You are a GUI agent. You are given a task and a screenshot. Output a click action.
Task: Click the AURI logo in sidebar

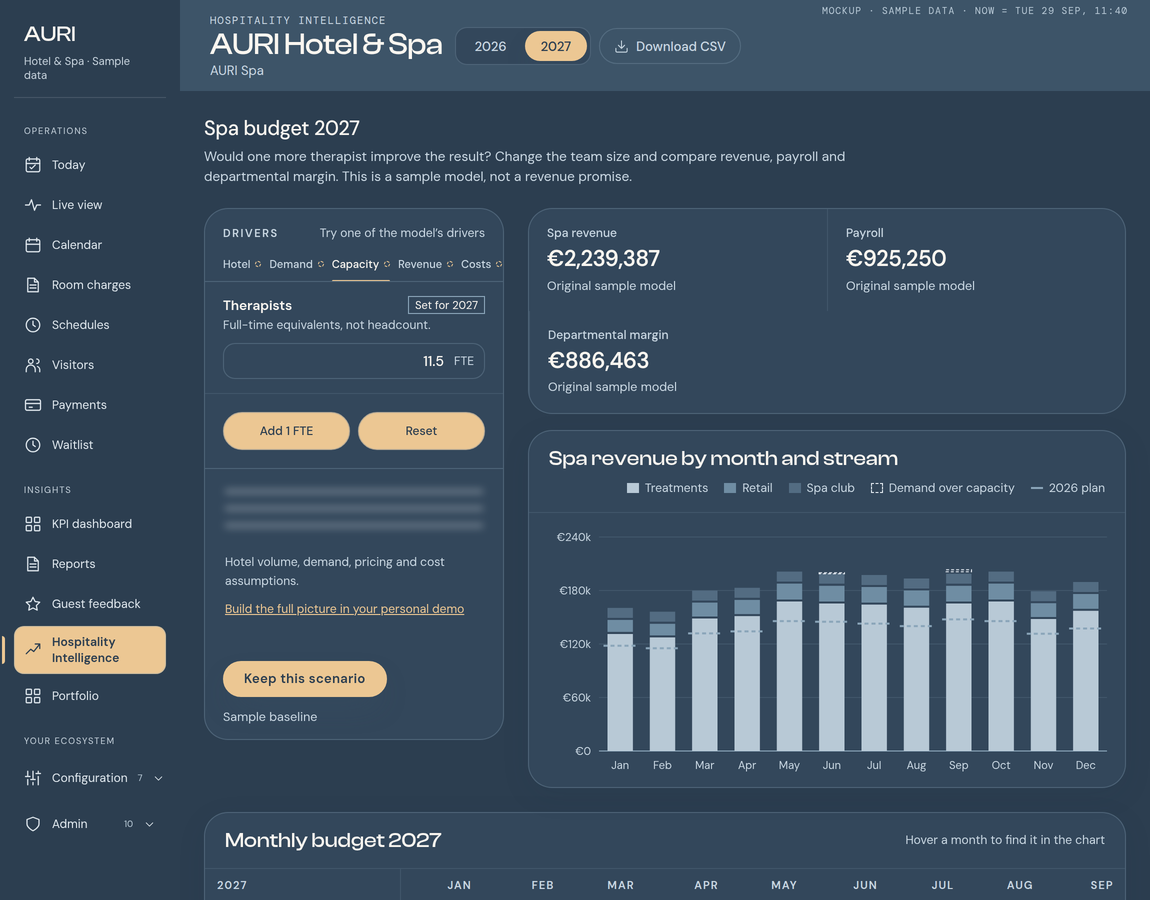pyautogui.click(x=50, y=34)
